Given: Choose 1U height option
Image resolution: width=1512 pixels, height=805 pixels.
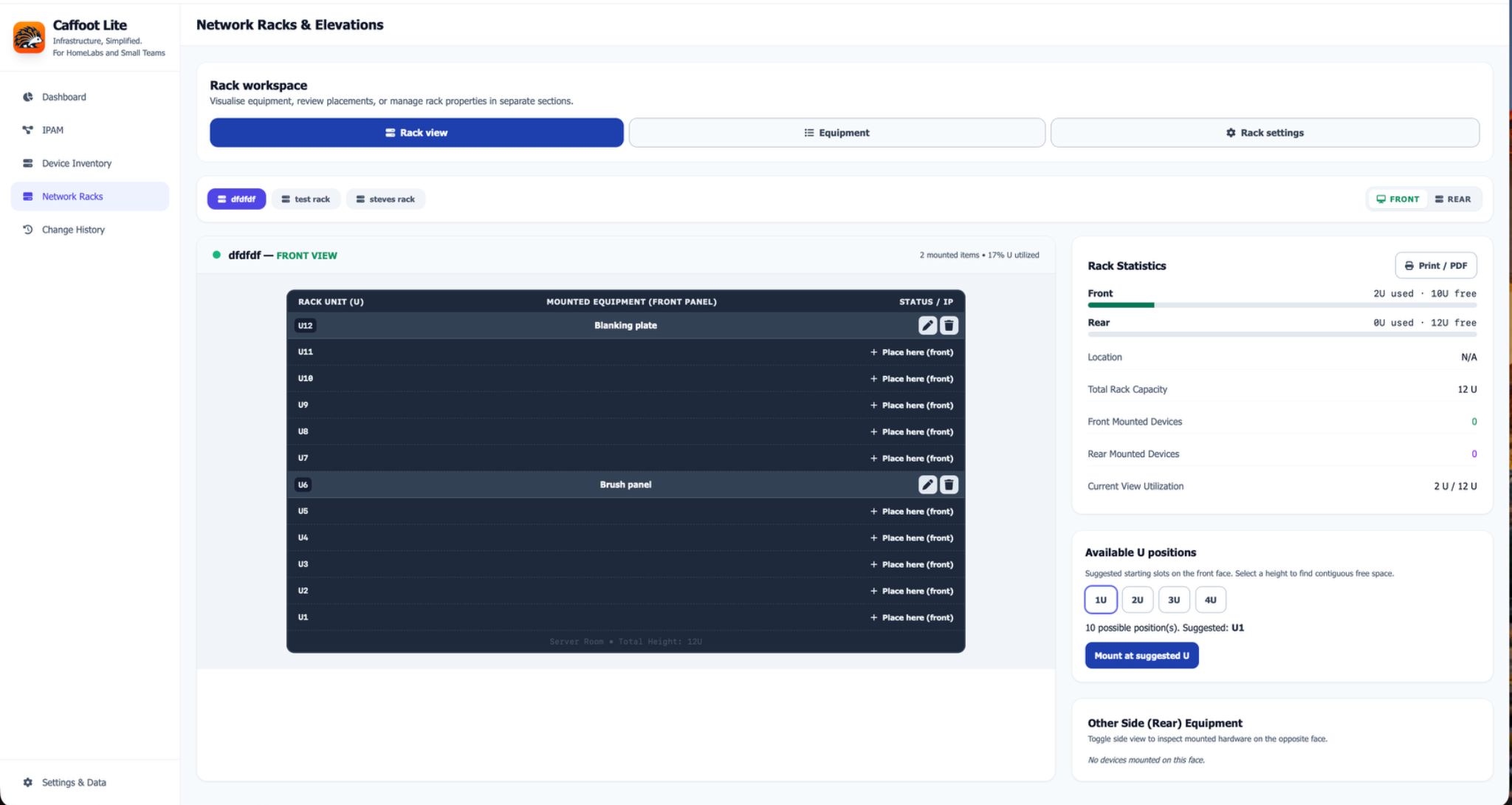Looking at the screenshot, I should click(1101, 600).
